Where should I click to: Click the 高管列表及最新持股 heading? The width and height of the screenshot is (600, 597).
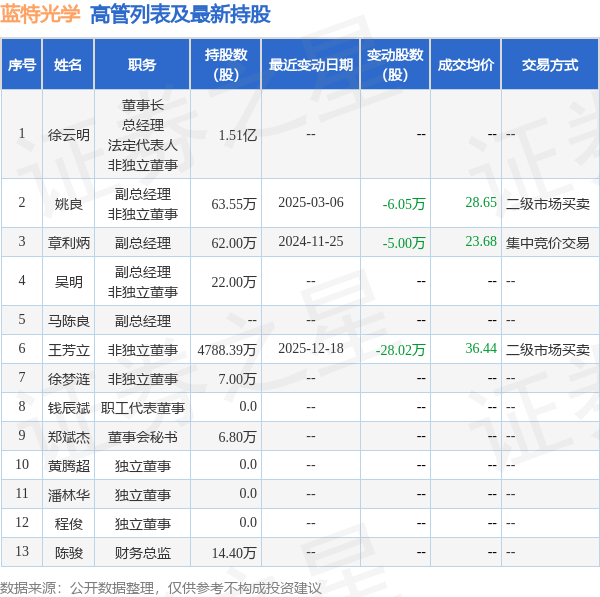180,14
